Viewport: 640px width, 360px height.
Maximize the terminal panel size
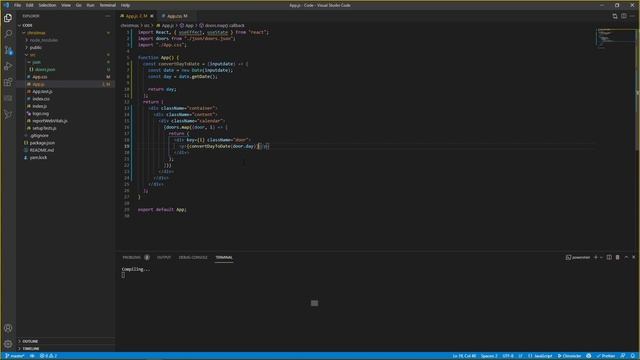pos(626,257)
